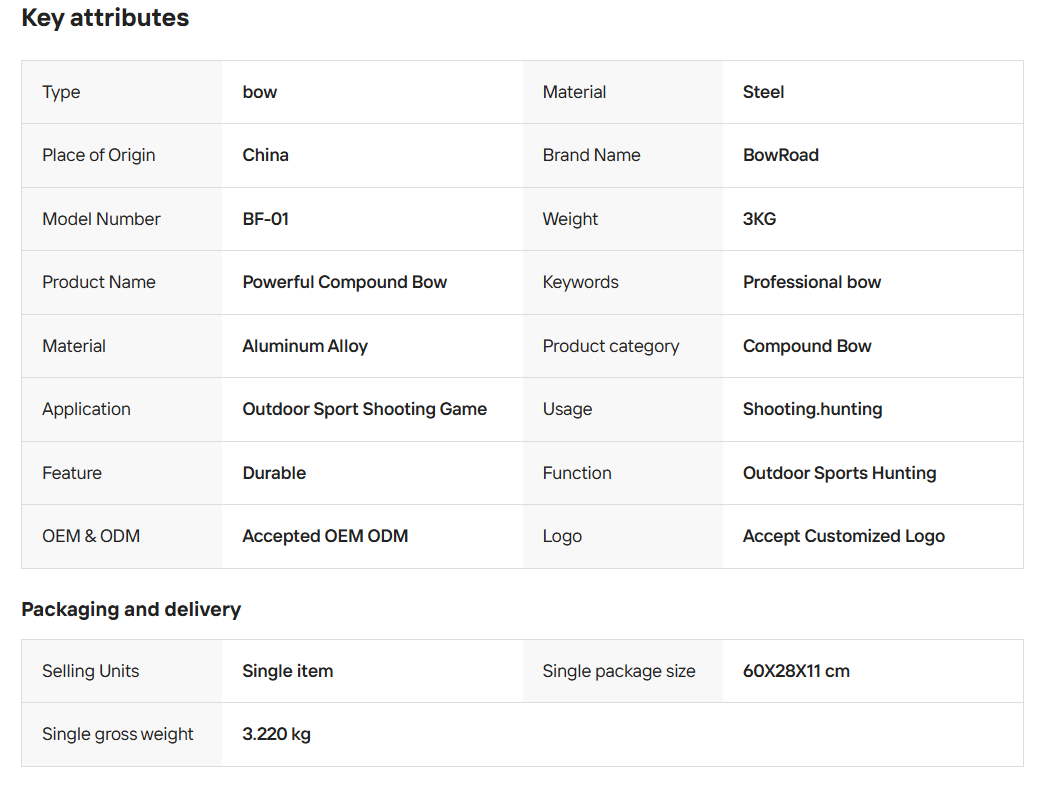Select the 3KG weight value
This screenshot has width=1048, height=790.
tap(759, 219)
